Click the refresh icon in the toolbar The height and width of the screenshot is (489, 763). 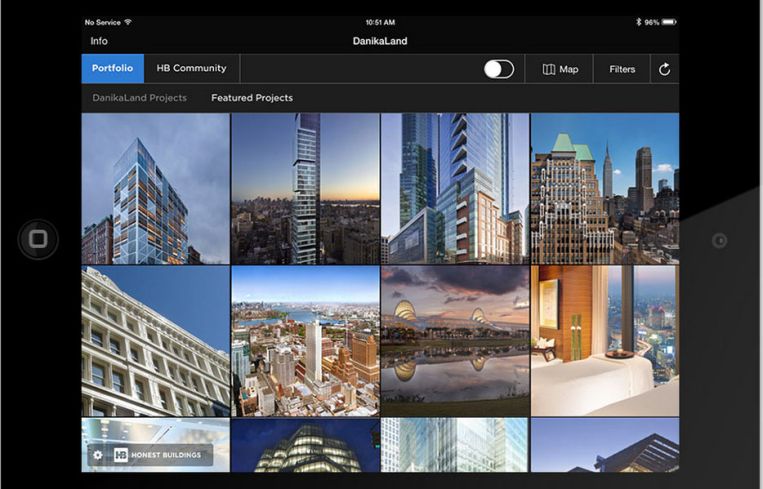click(x=665, y=69)
